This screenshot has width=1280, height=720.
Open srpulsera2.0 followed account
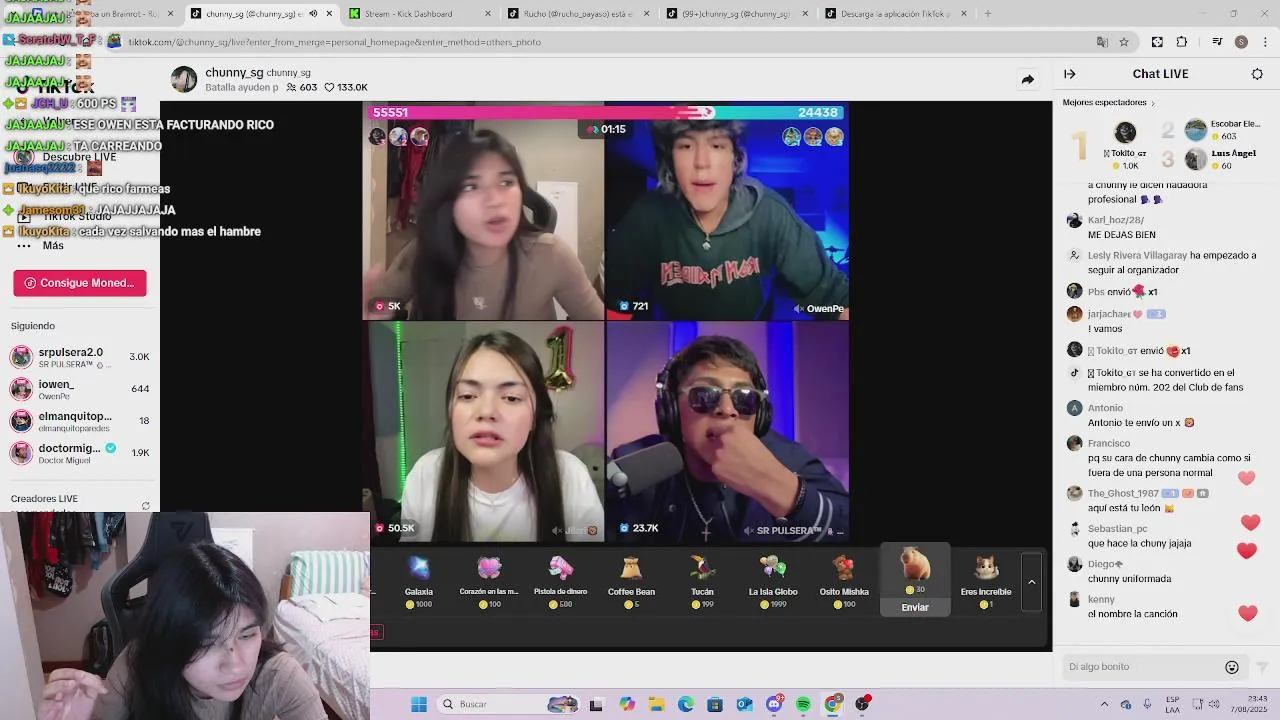(x=80, y=357)
